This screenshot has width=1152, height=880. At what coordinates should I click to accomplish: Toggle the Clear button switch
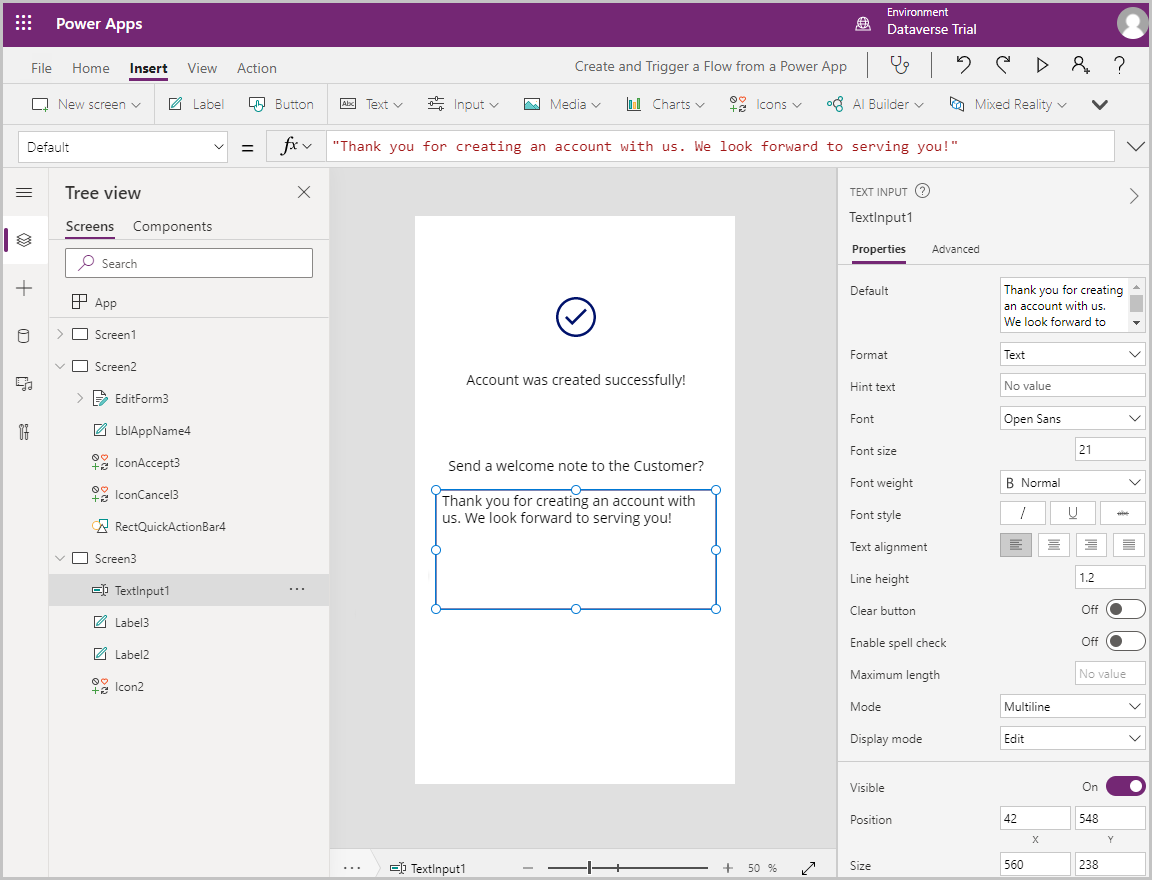coord(1125,610)
